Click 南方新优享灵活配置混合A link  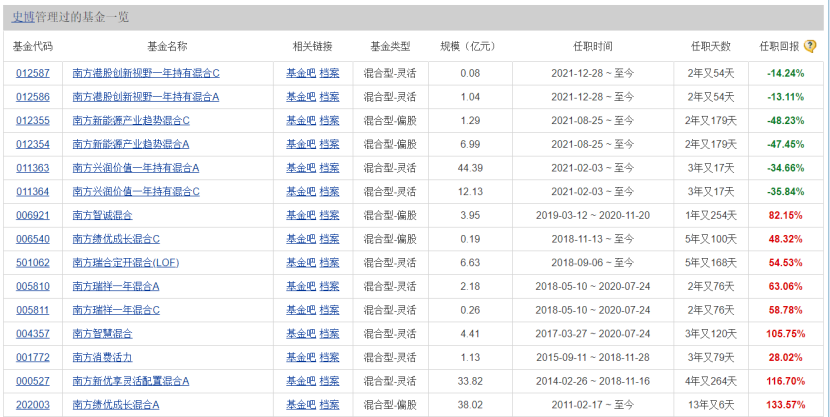click(x=131, y=381)
